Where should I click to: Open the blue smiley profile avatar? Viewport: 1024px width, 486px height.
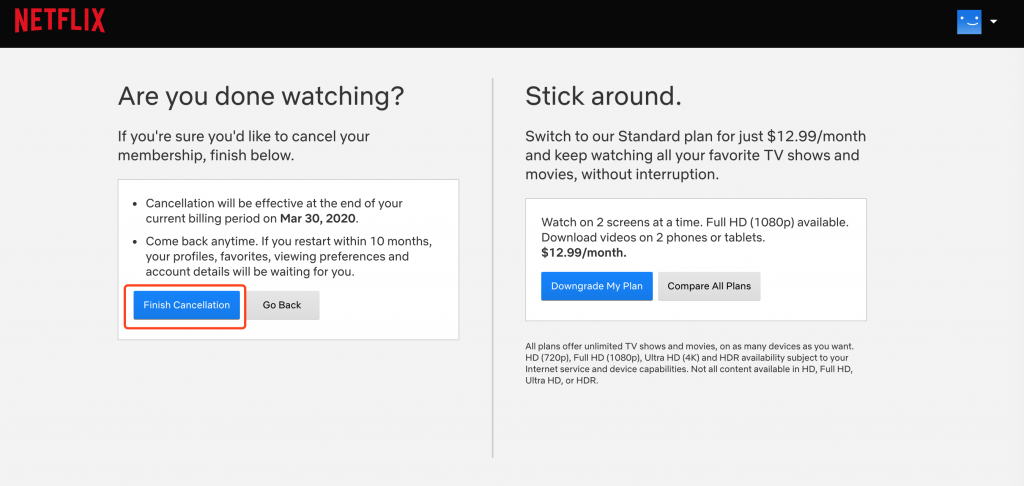click(x=969, y=22)
